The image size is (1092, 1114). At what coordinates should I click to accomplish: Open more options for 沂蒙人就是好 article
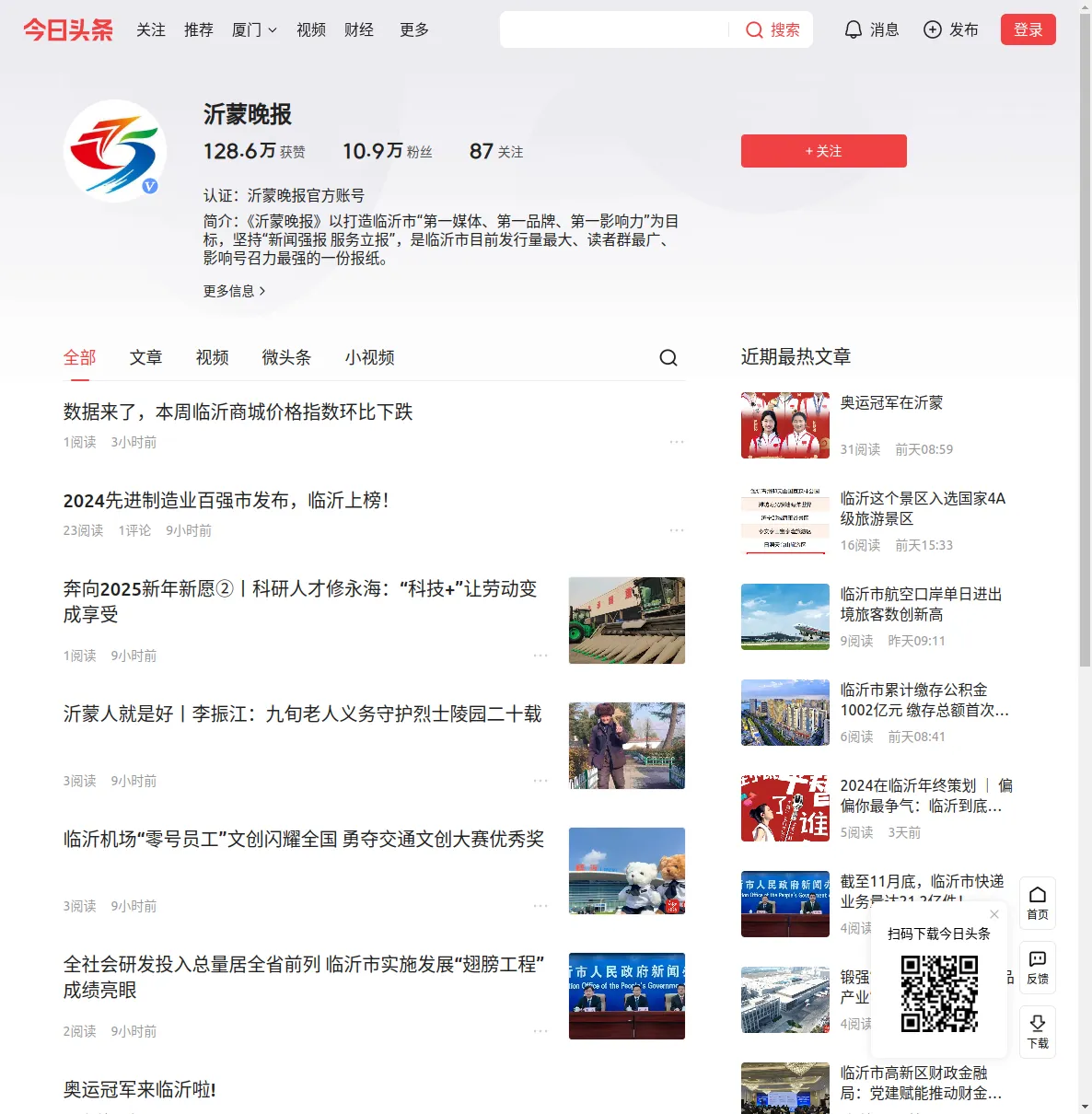tap(540, 781)
